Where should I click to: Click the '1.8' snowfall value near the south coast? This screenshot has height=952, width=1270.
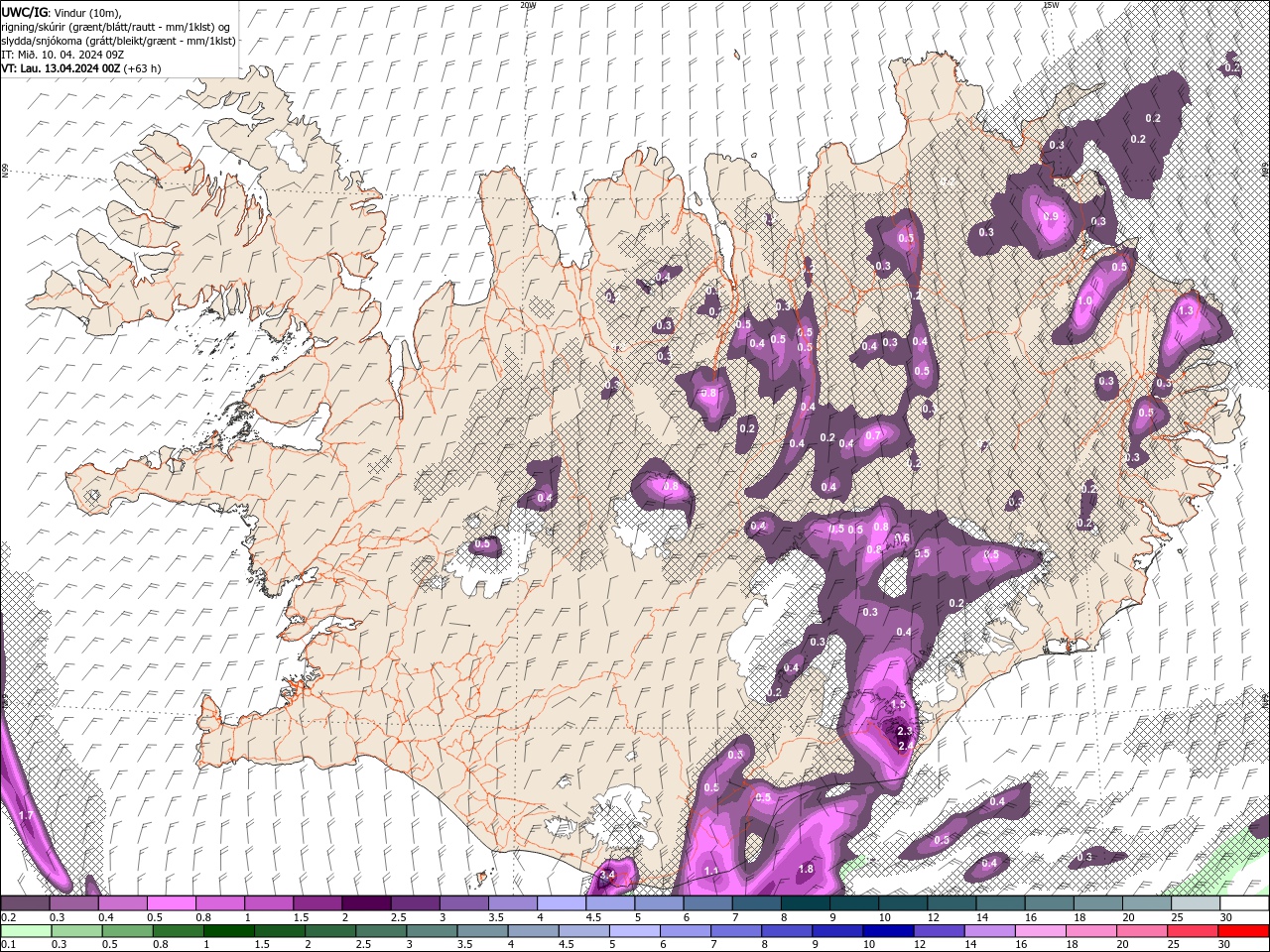806,870
